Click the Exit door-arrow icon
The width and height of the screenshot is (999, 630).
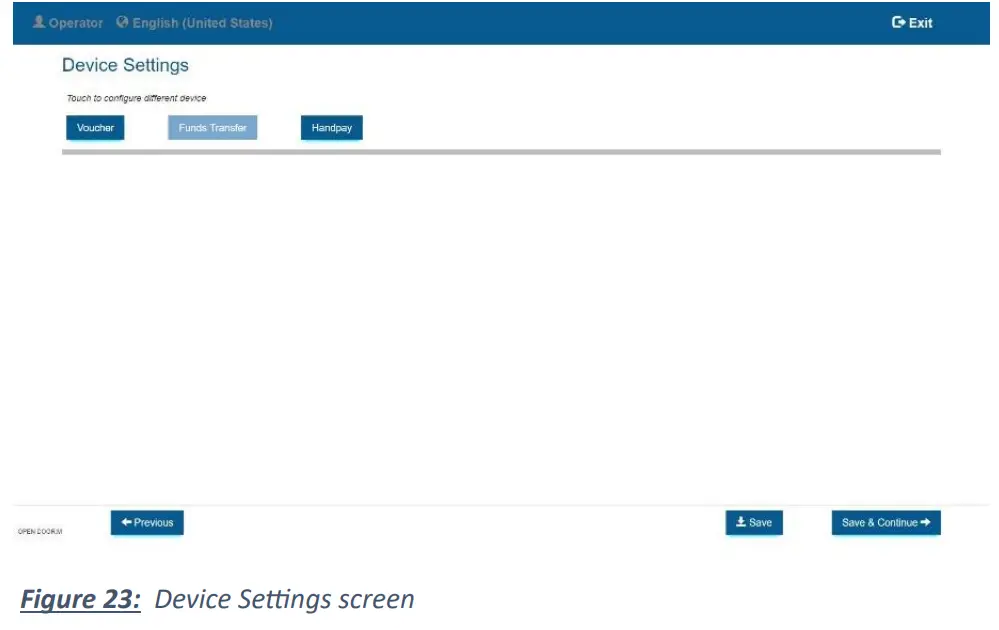click(898, 22)
